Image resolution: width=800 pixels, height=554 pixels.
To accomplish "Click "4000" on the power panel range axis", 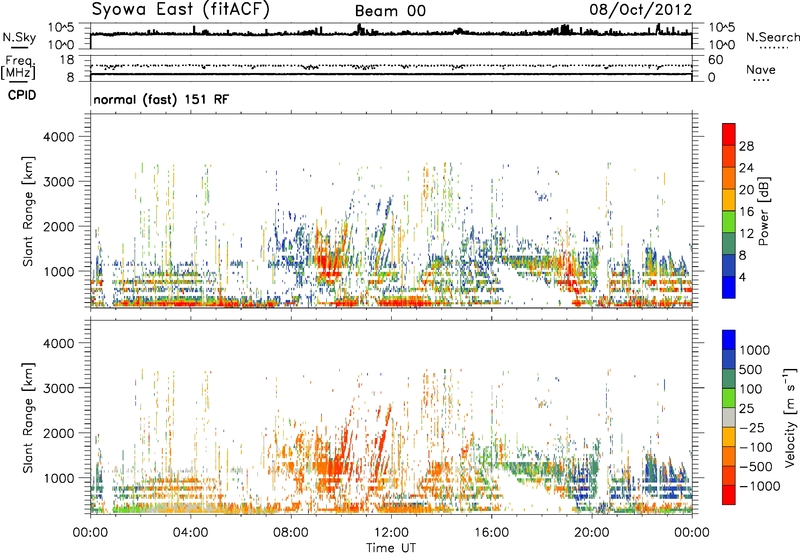I will click(x=58, y=137).
